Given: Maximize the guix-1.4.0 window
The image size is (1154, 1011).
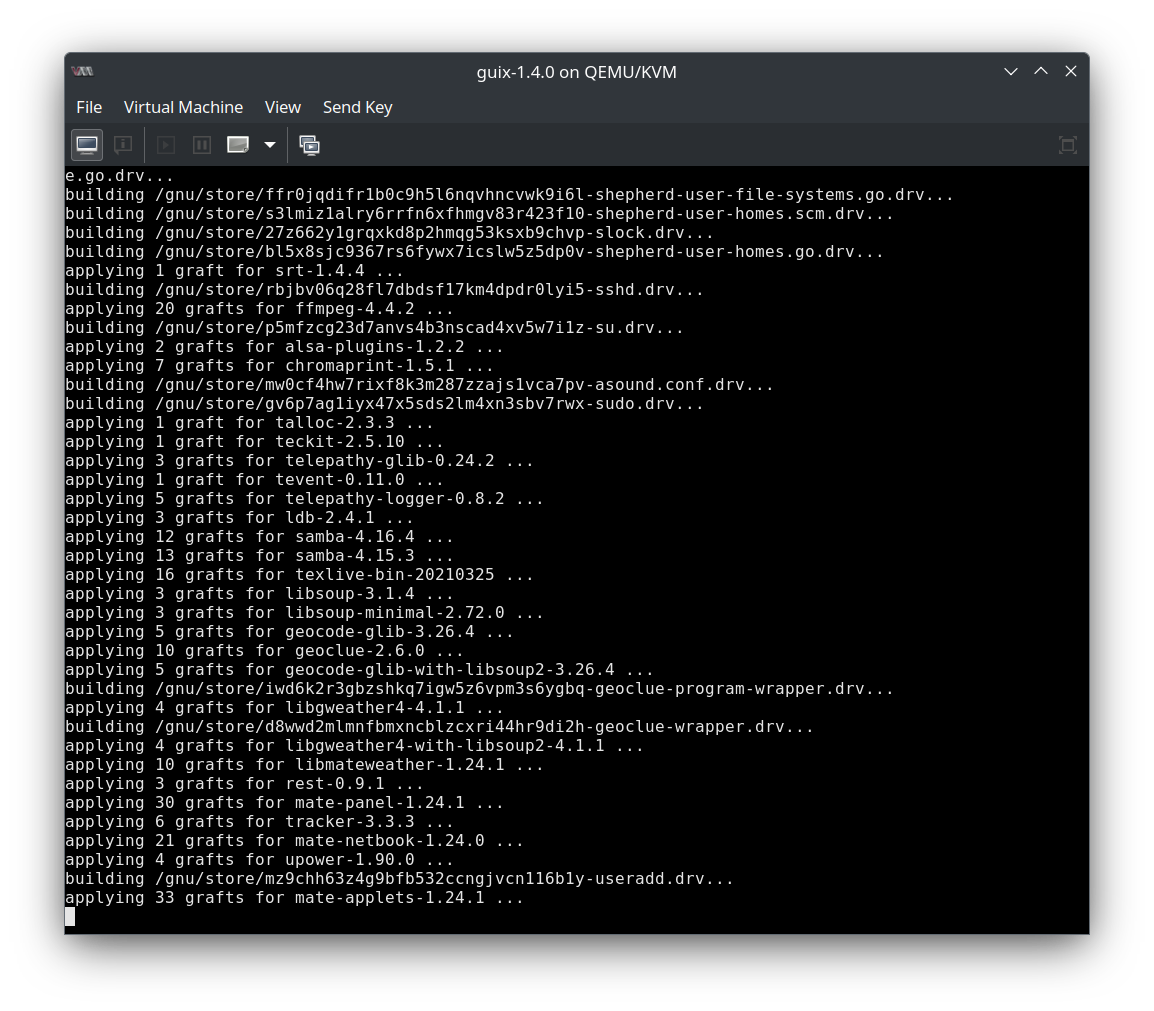Looking at the screenshot, I should click(x=1040, y=71).
